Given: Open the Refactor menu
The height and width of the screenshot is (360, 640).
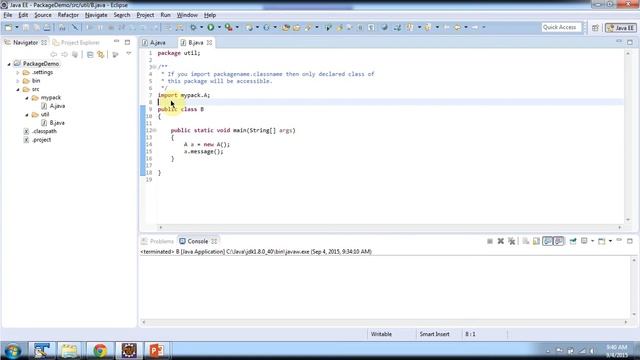Looking at the screenshot, I should [68, 15].
